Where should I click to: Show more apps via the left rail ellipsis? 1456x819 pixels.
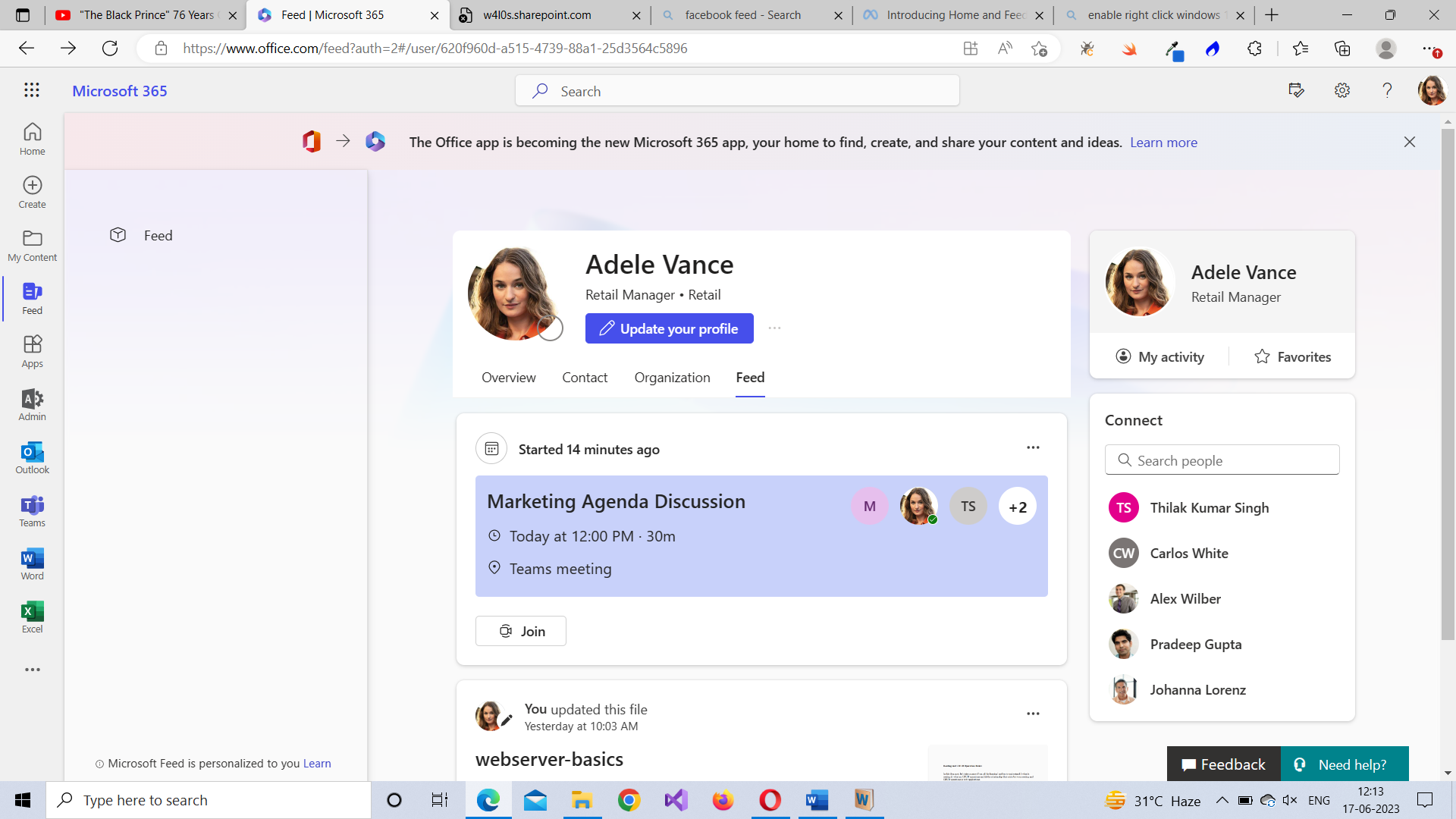coord(32,670)
